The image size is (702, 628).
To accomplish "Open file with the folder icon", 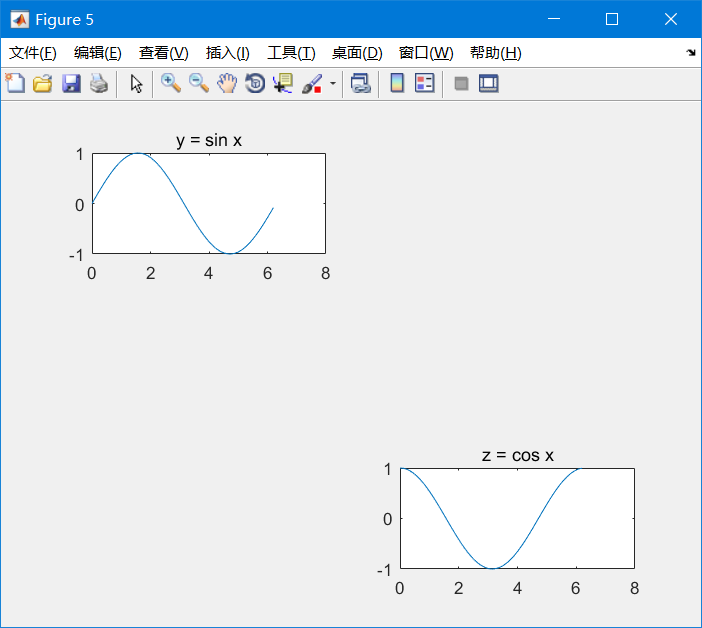I will click(x=43, y=83).
